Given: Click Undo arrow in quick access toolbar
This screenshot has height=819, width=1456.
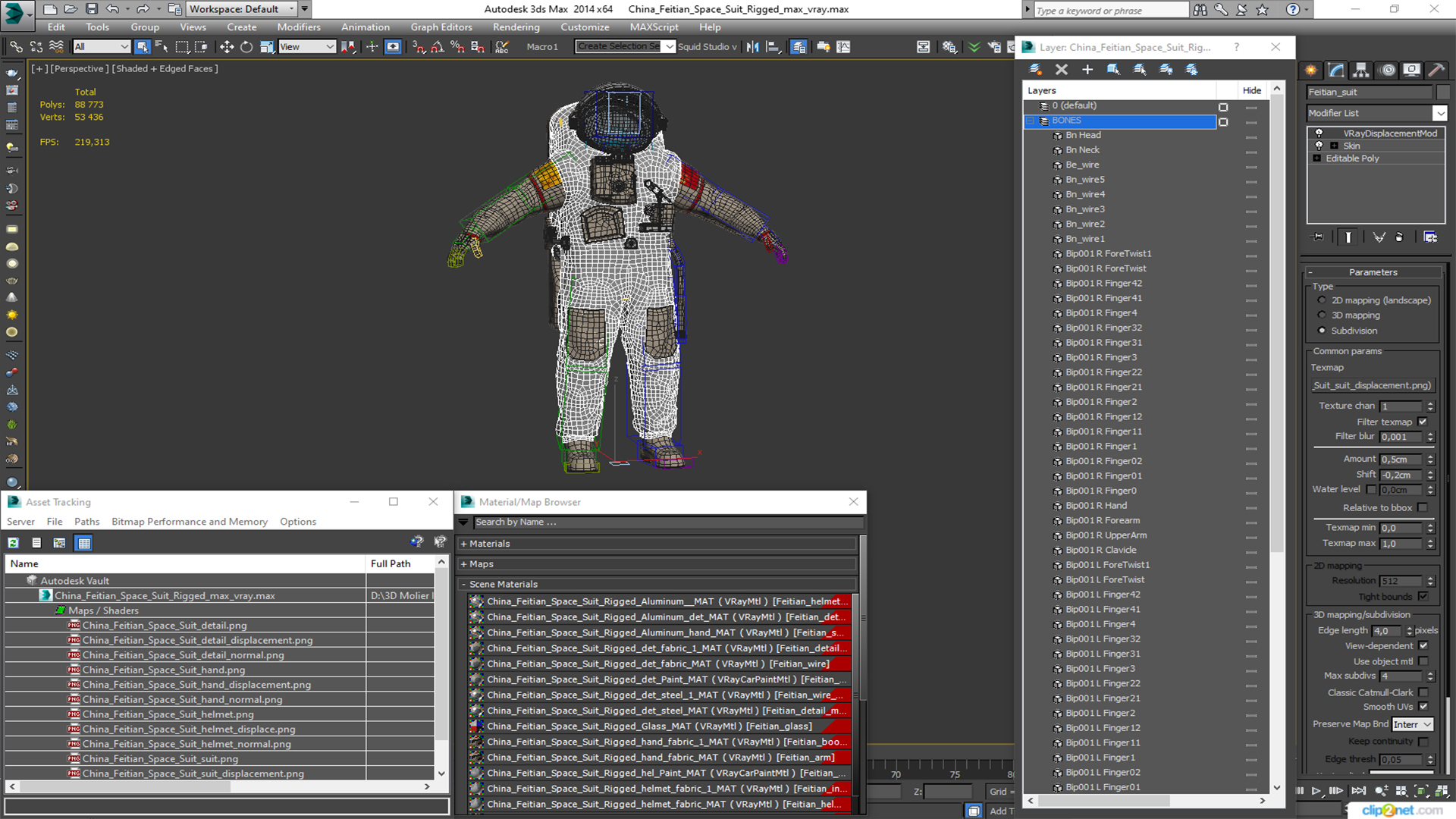Looking at the screenshot, I should click(112, 9).
